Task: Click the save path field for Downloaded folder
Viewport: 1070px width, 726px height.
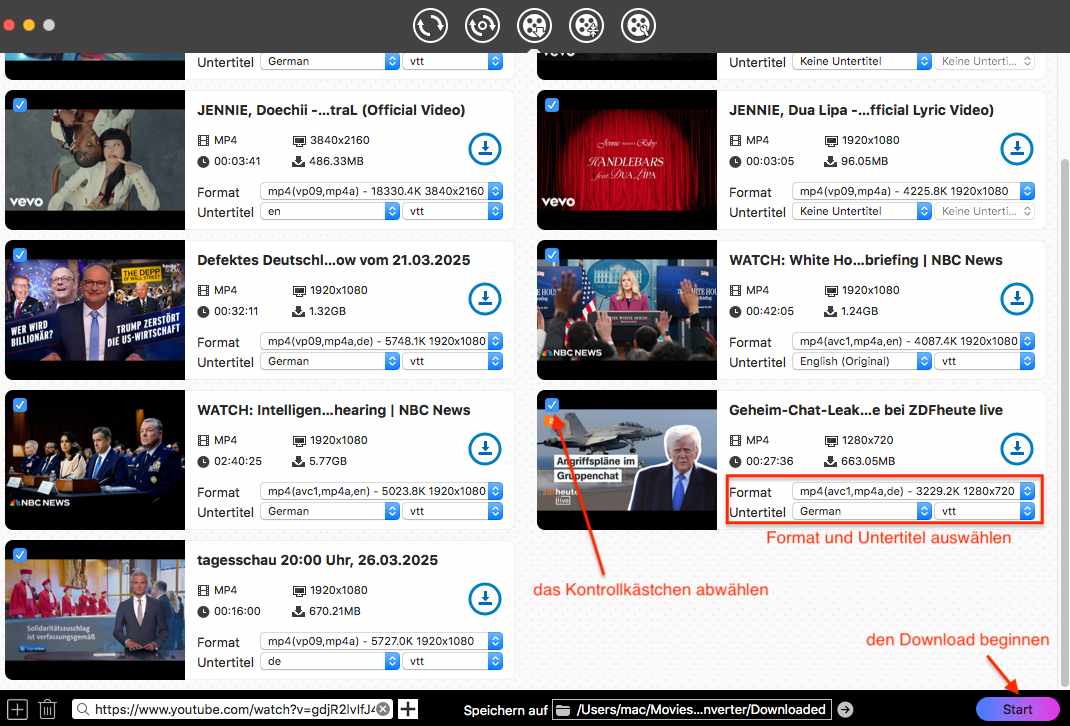Action: pyautogui.click(x=692, y=709)
